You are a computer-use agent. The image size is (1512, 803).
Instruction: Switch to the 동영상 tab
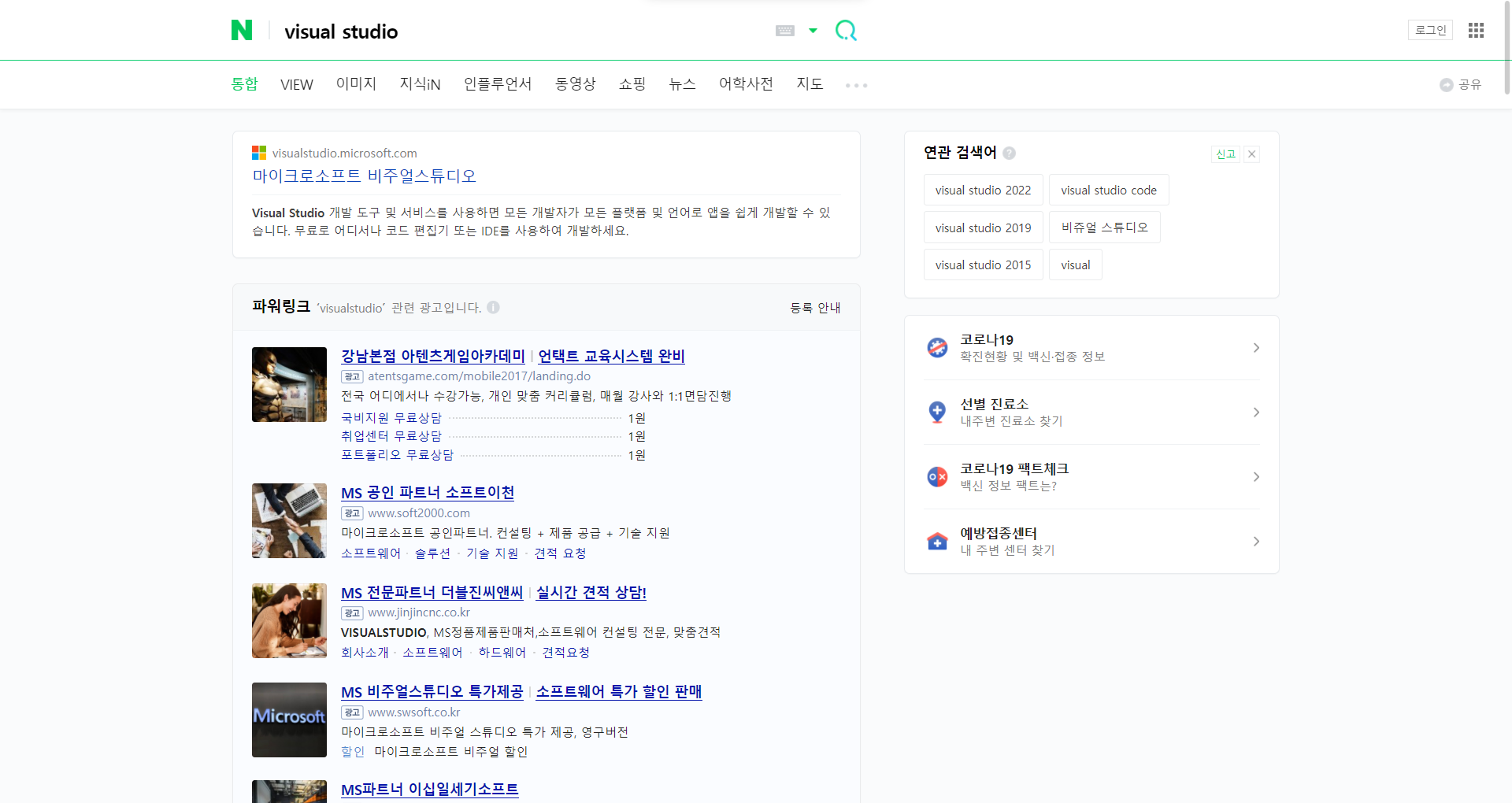point(575,83)
